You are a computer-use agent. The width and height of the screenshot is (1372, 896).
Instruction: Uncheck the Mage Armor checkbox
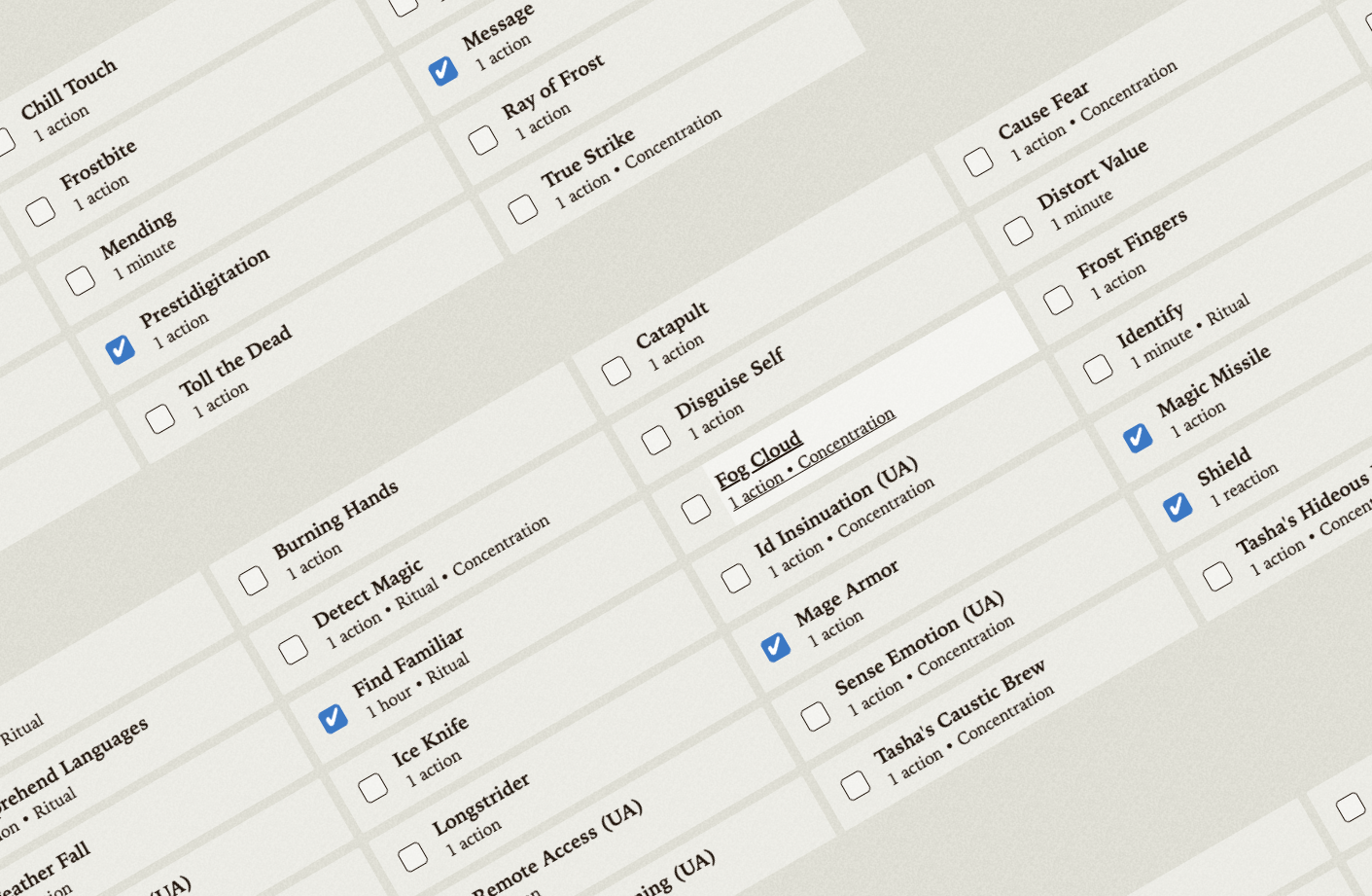[775, 647]
